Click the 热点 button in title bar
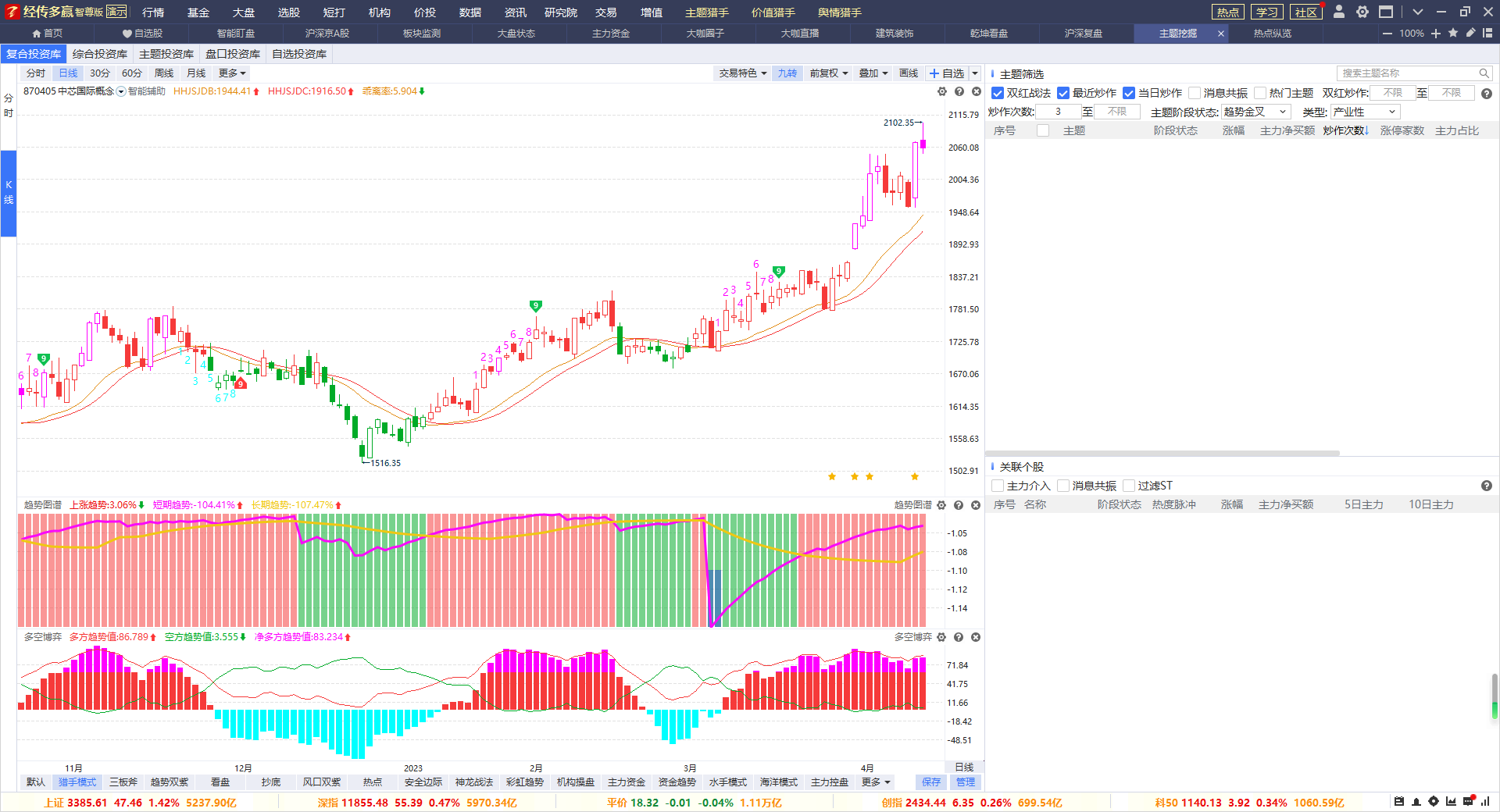This screenshot has width=1500, height=812. [1227, 12]
